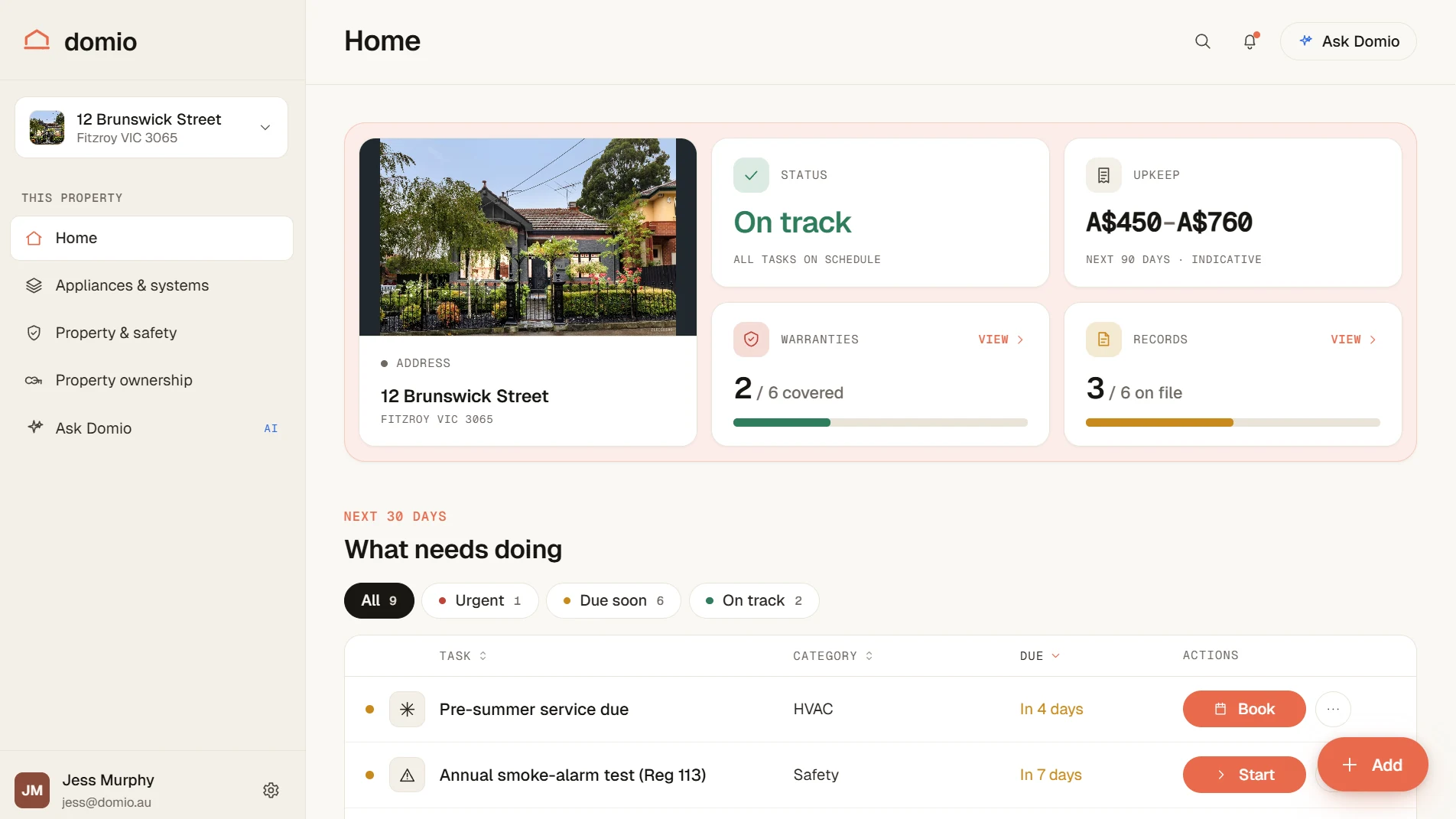The width and height of the screenshot is (1456, 819).
Task: Click the HVAC snowflake icon in Pre-summer row
Action: [x=407, y=710]
